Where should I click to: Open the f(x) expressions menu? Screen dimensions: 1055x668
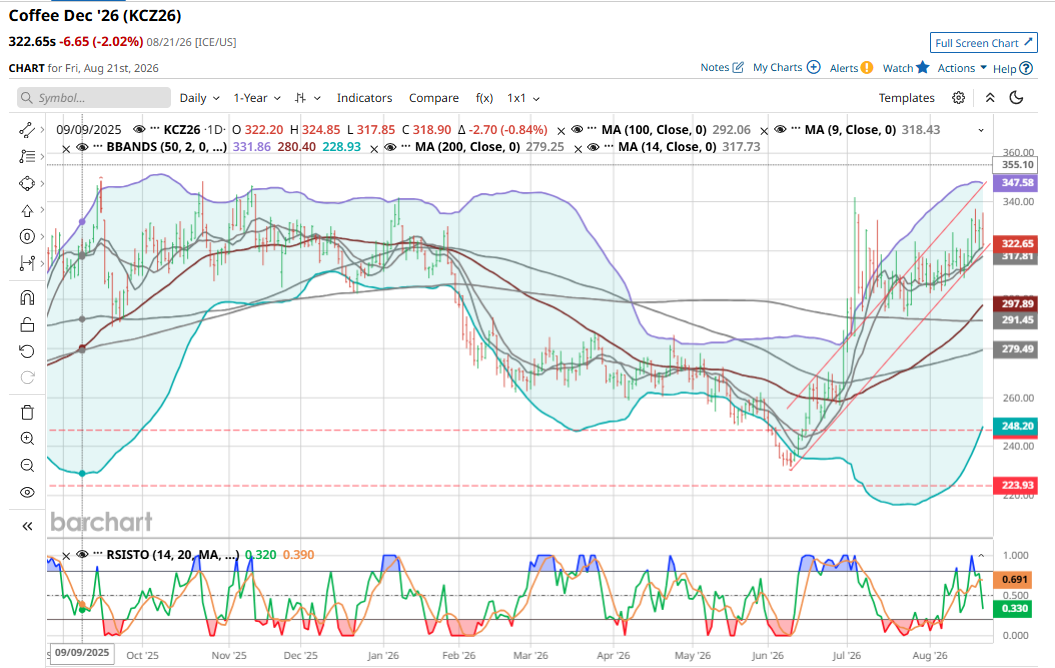pyautogui.click(x=484, y=98)
